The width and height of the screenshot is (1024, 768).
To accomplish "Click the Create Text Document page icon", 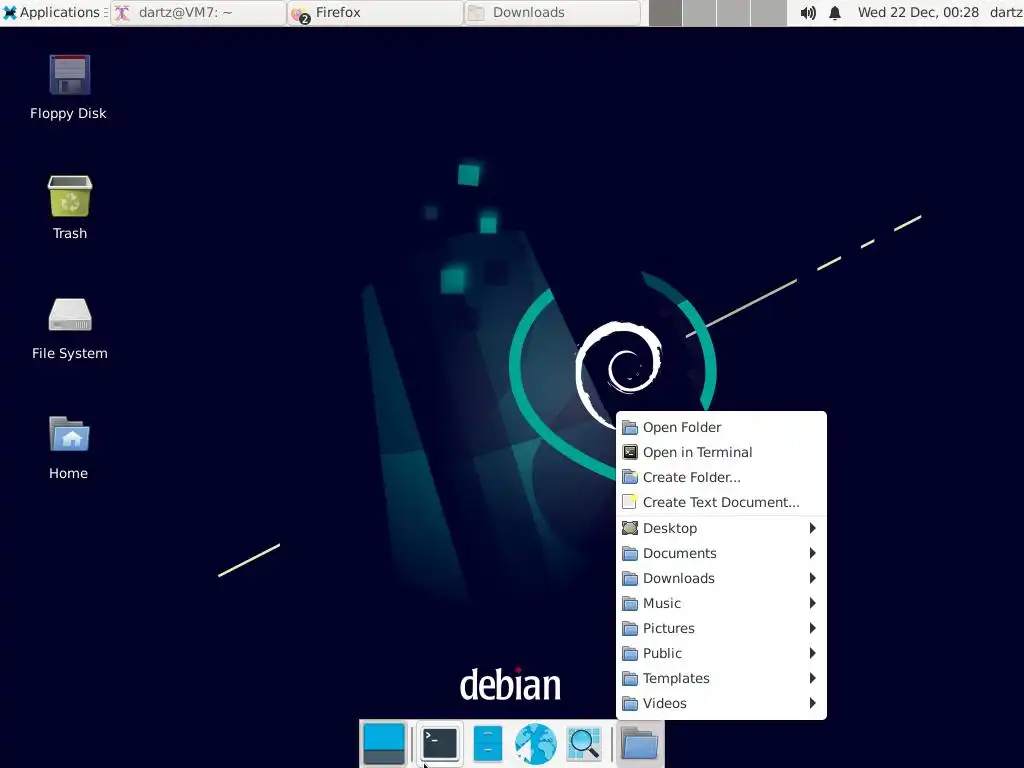I will tap(630, 502).
